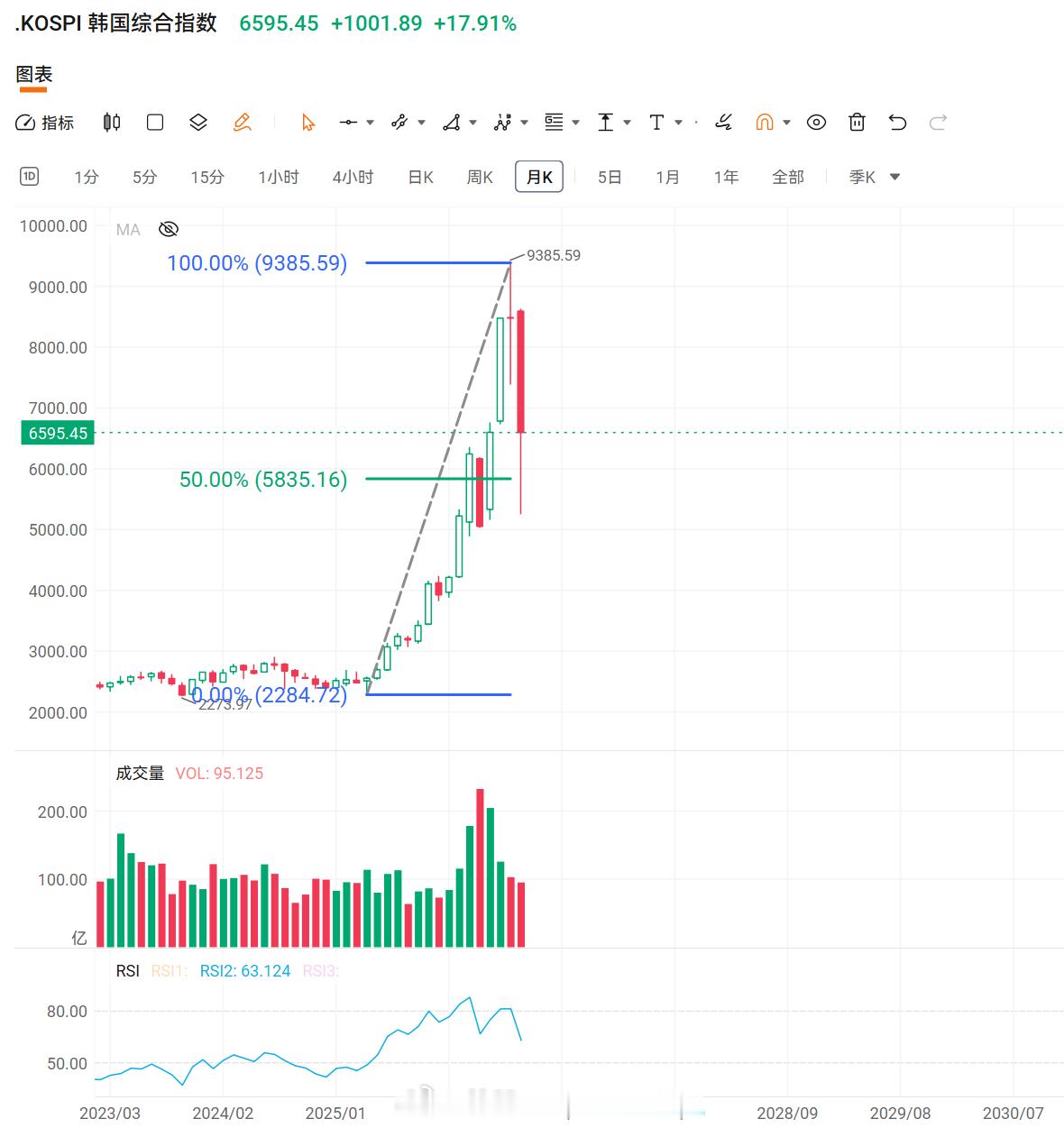The image size is (1064, 1128).
Task: Select the 周K timeframe tab
Action: [x=480, y=177]
